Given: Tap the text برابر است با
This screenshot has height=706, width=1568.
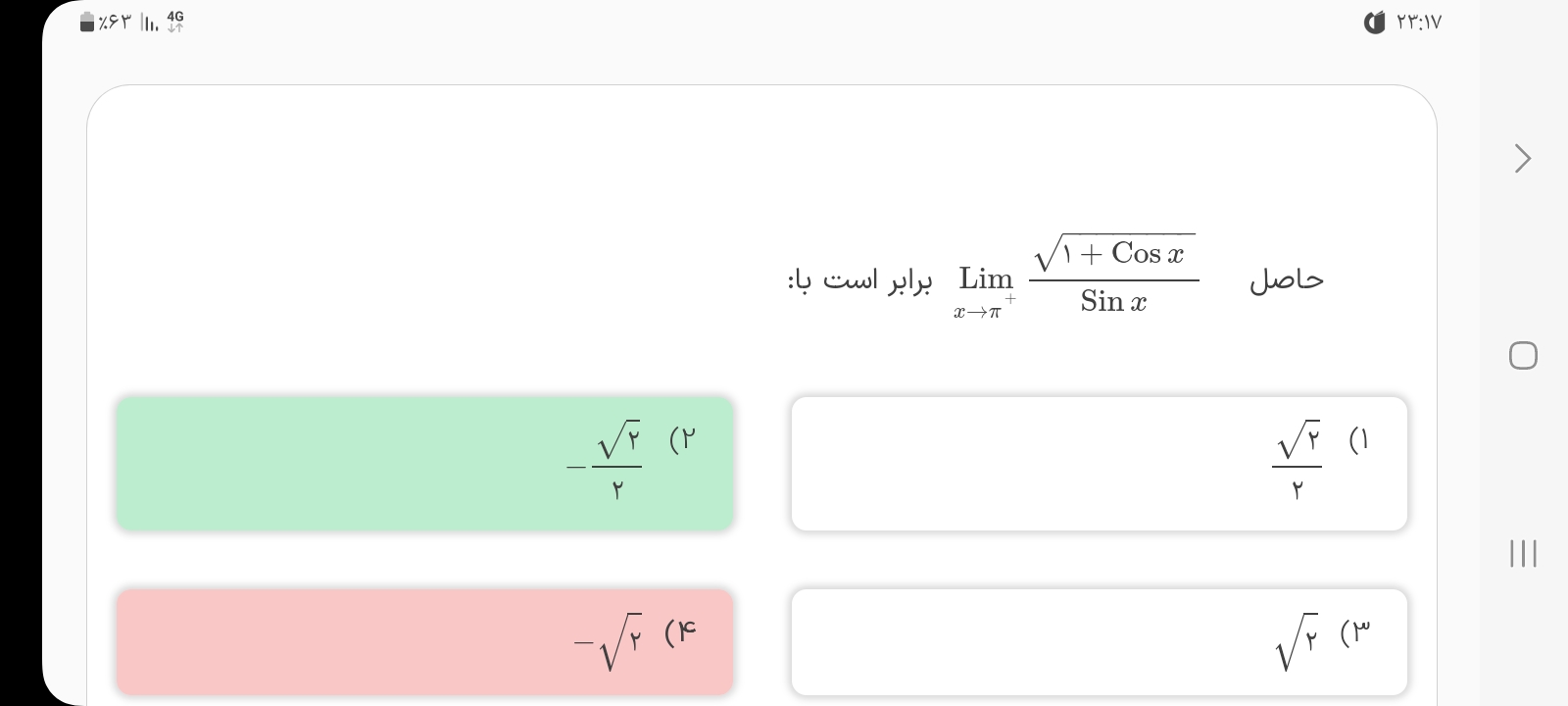Looking at the screenshot, I should [x=859, y=281].
